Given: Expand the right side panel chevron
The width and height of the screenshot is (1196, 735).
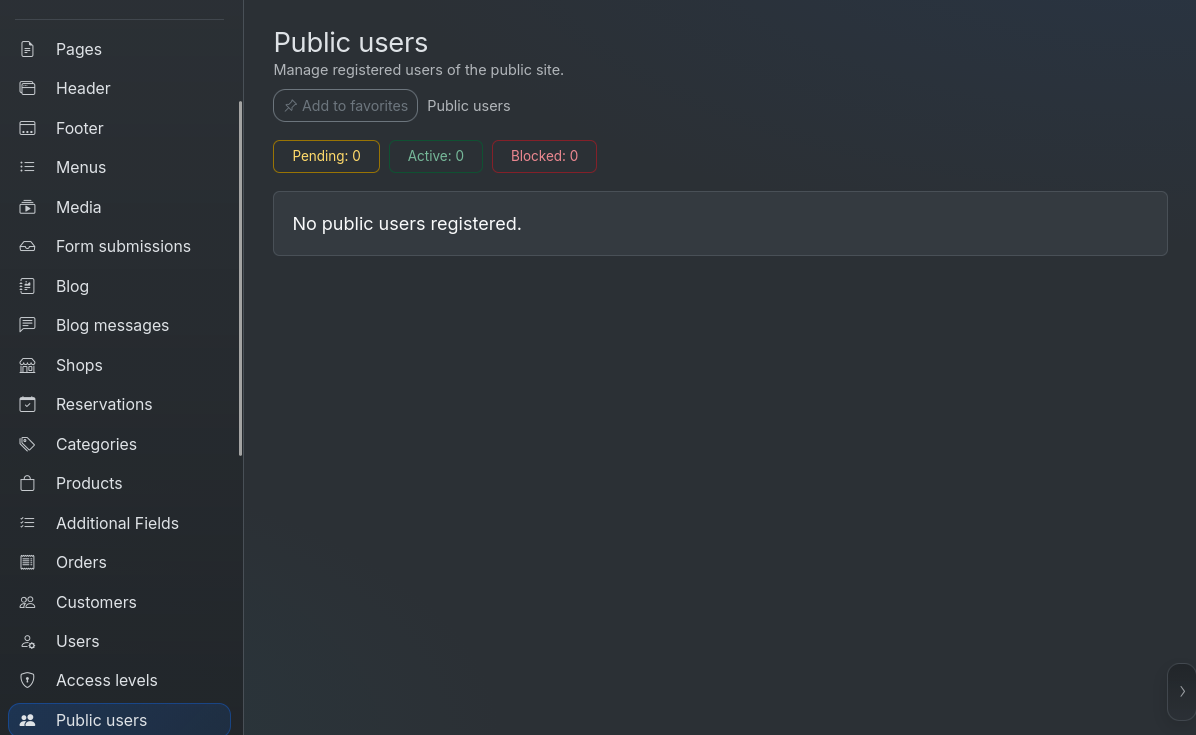Looking at the screenshot, I should [1182, 692].
